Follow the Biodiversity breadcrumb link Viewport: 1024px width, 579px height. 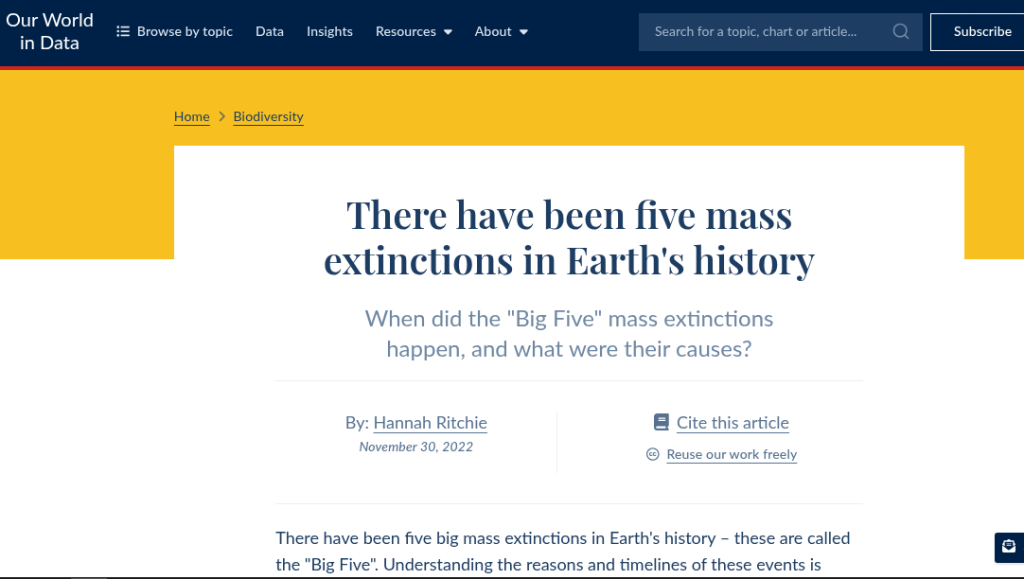click(268, 117)
